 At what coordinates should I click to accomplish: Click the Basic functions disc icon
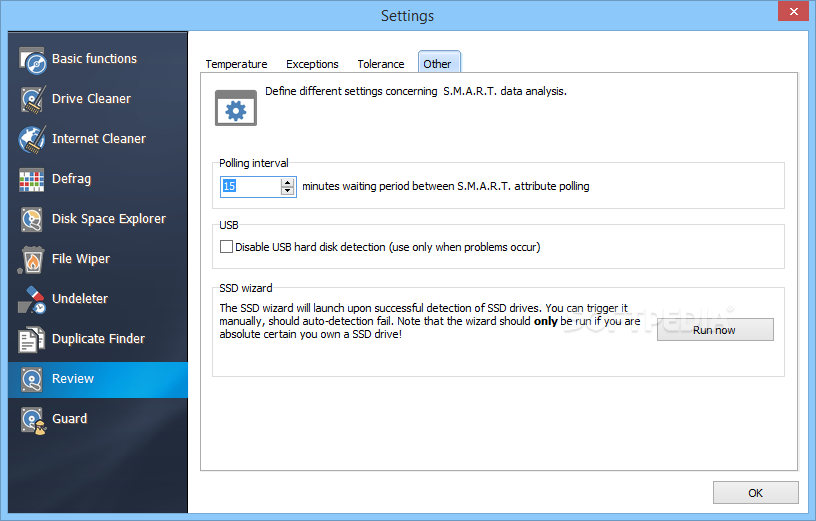click(x=32, y=60)
